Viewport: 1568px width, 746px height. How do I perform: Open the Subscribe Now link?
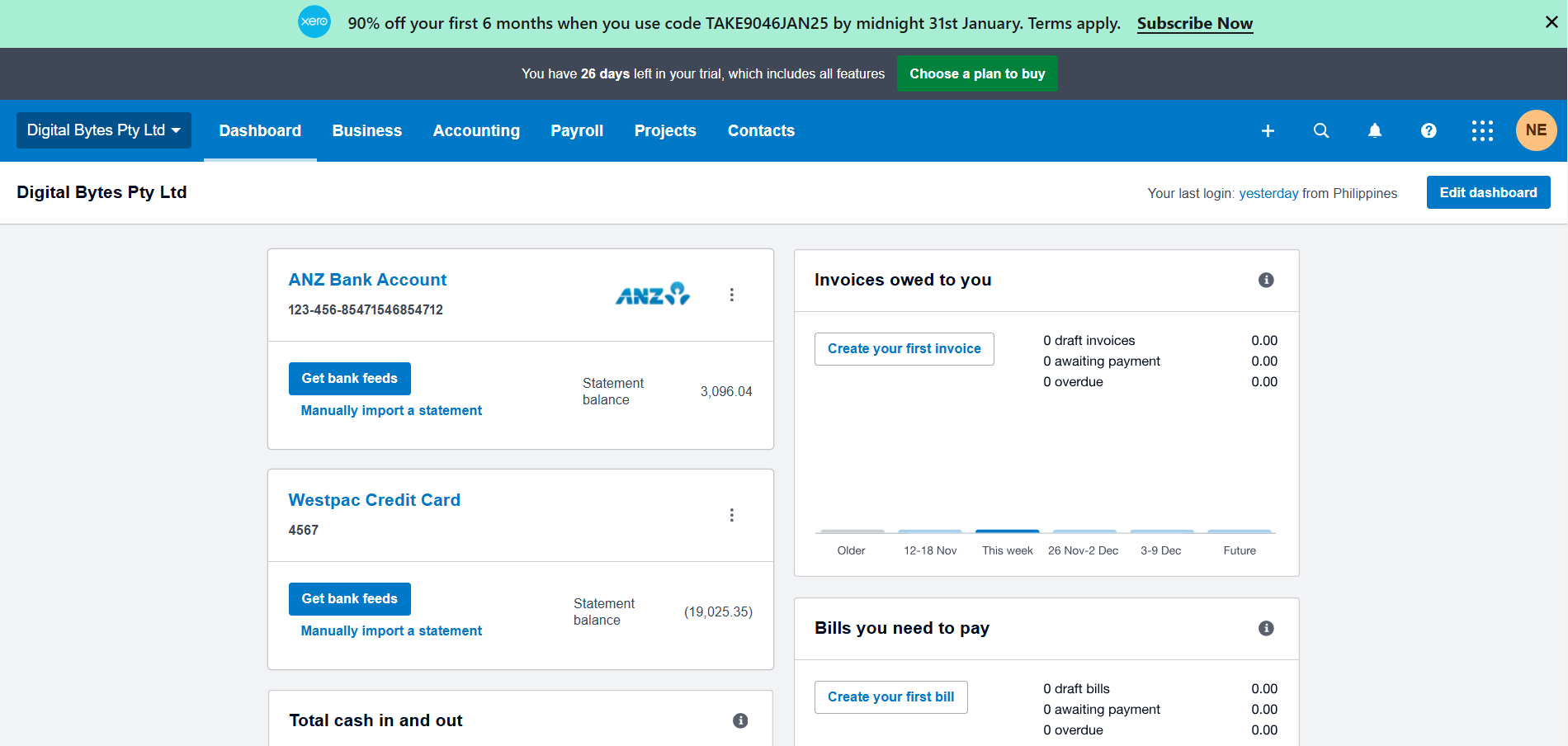[1195, 23]
